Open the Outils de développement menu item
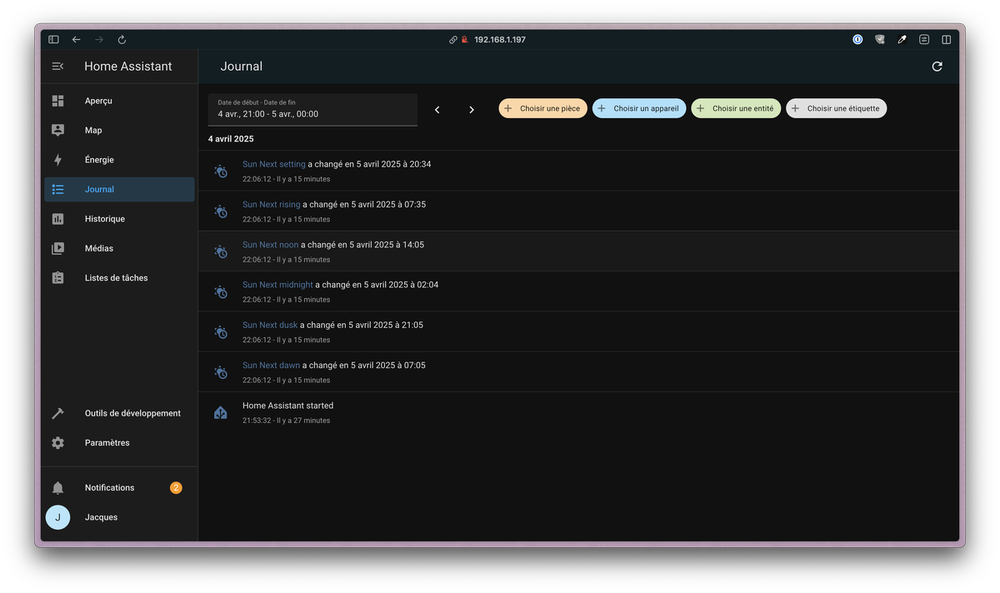 pos(119,413)
